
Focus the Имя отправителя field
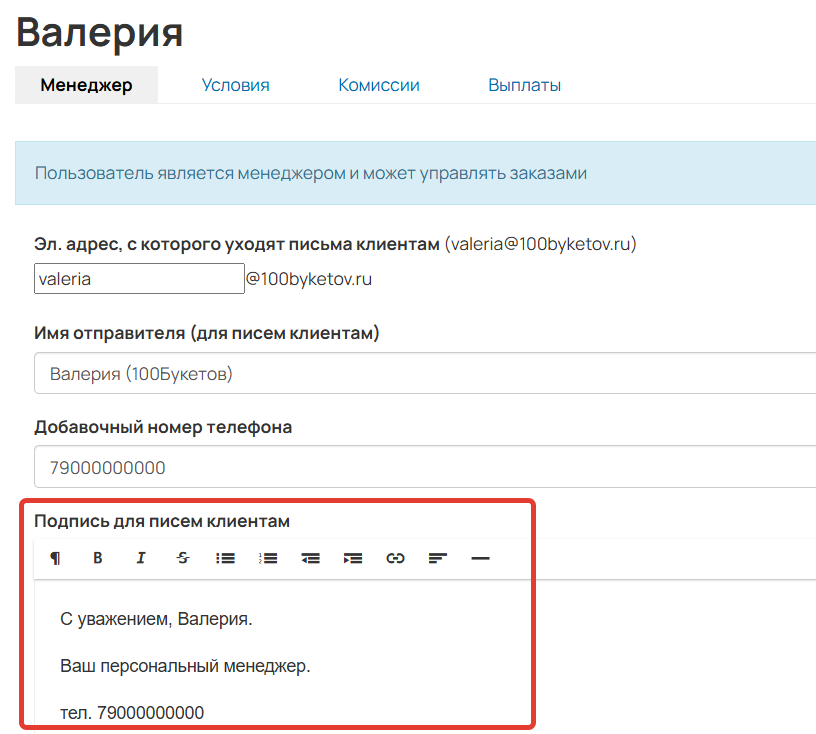click(x=425, y=373)
